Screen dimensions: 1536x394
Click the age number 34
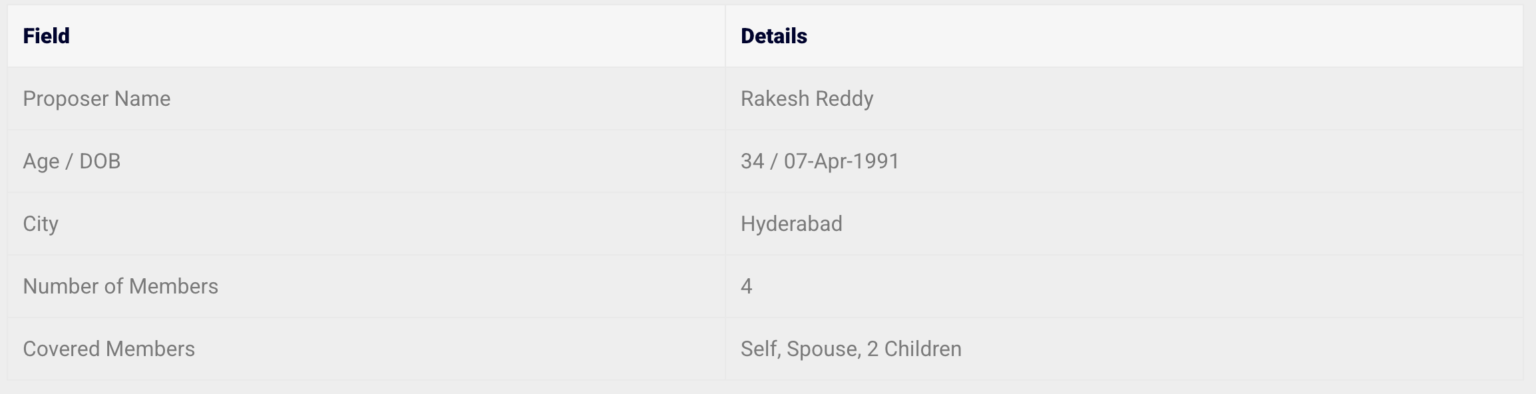pos(751,161)
